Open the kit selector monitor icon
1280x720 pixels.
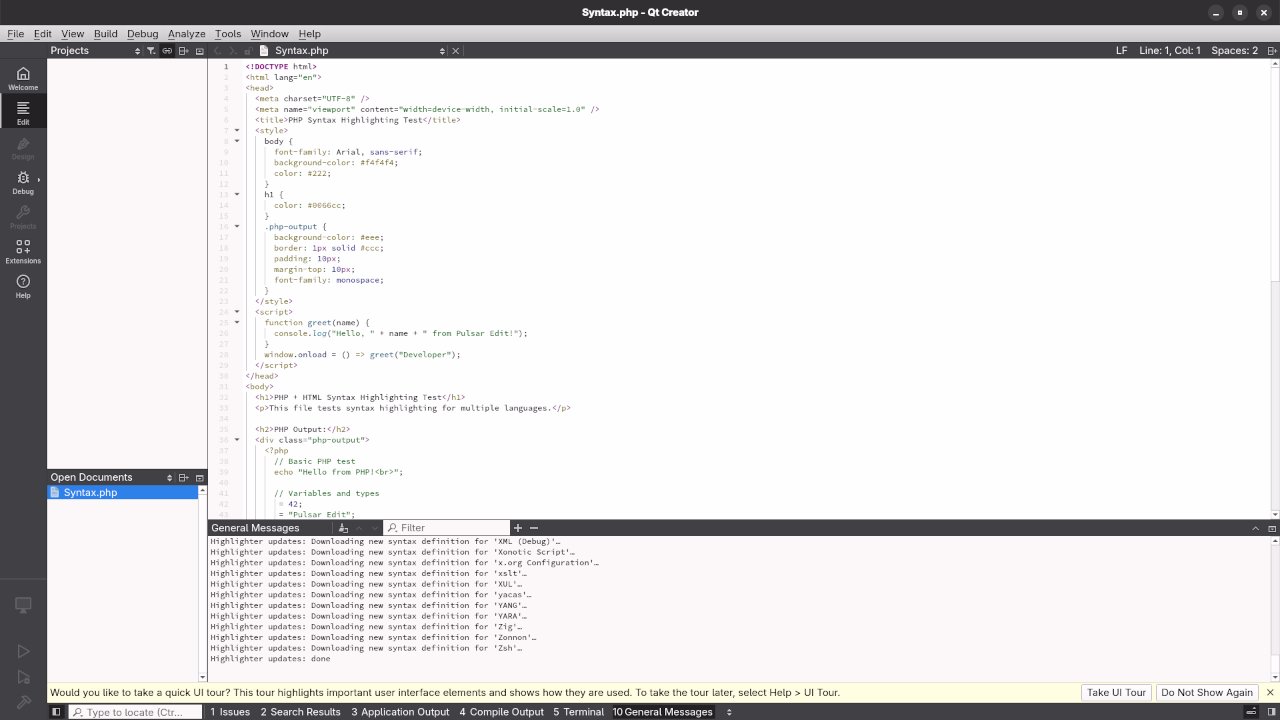pos(23,605)
